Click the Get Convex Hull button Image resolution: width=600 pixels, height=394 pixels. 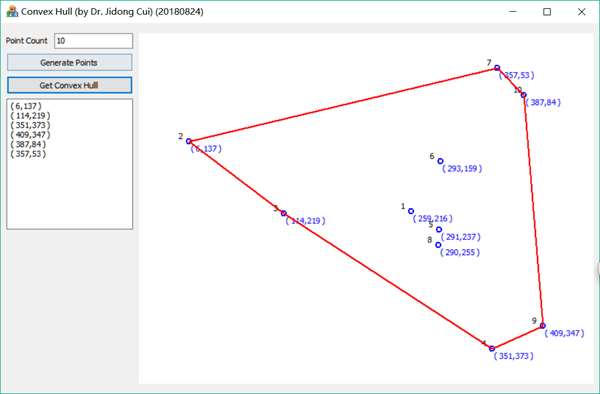(69, 85)
